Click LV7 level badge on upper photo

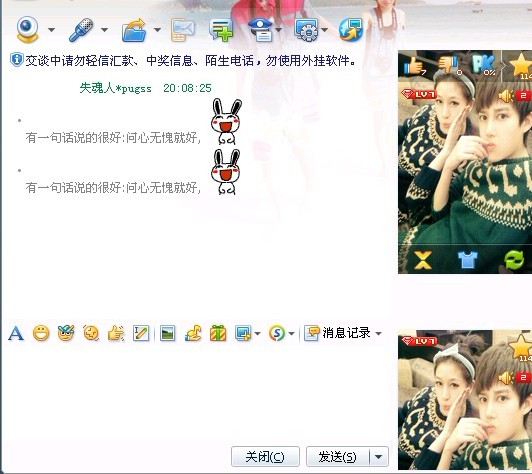coord(419,94)
